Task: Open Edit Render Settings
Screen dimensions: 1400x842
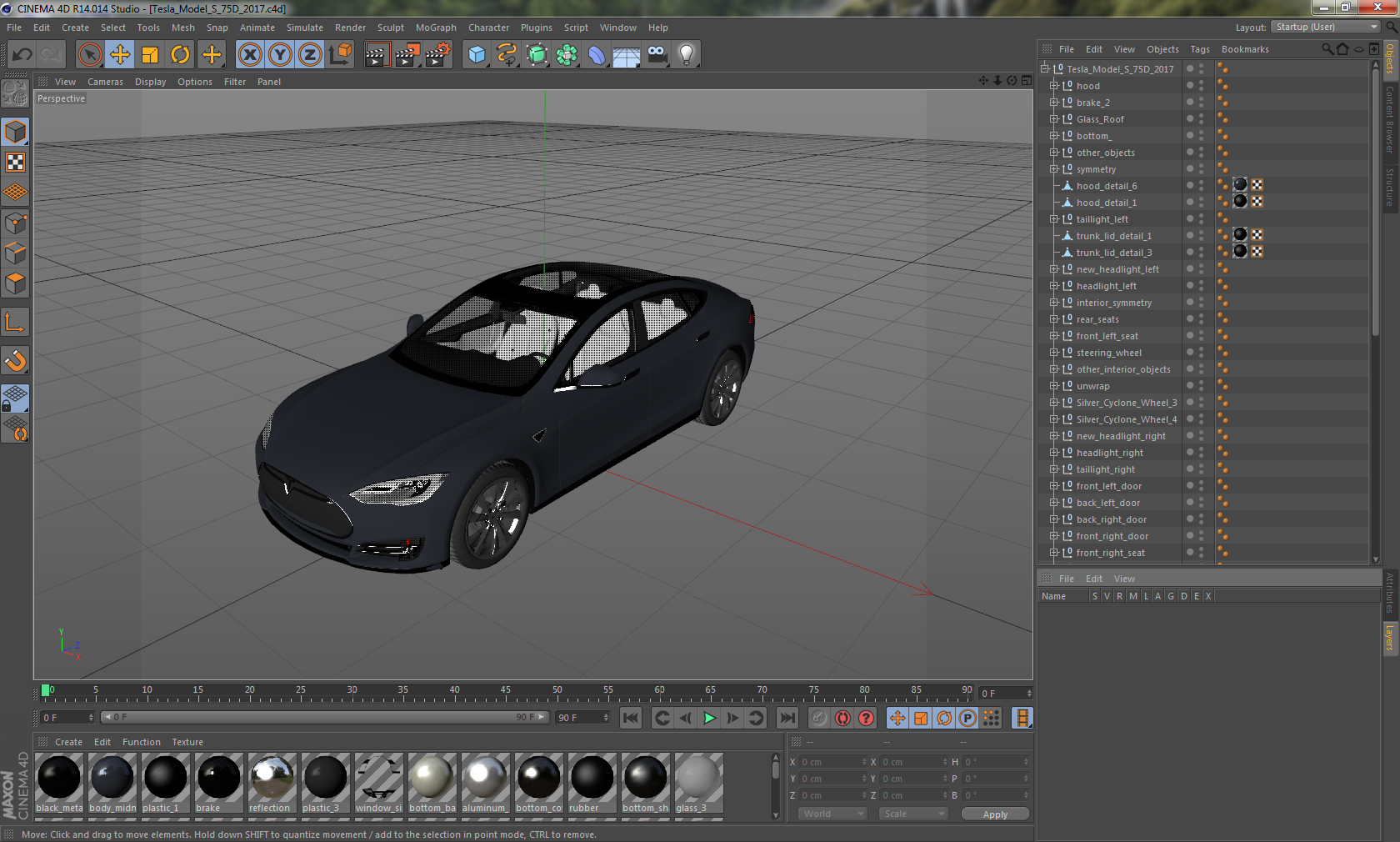Action: pos(437,55)
